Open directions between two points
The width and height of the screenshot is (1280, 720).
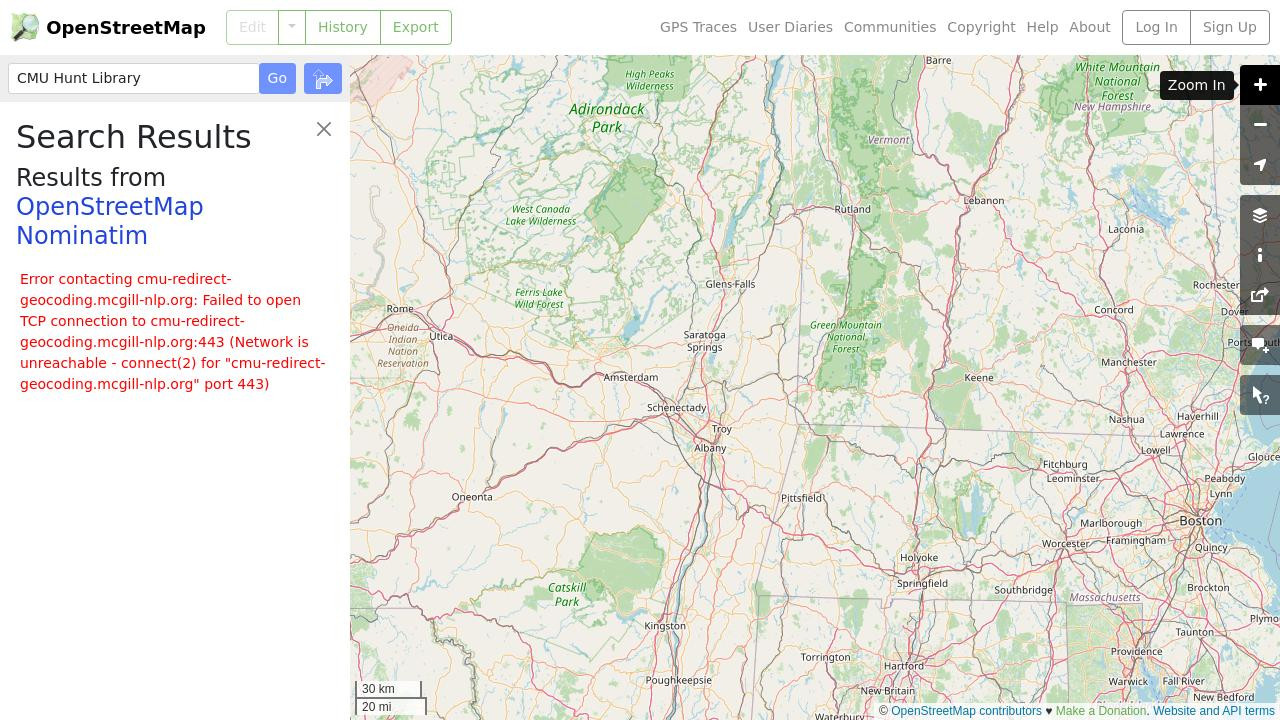click(x=323, y=79)
